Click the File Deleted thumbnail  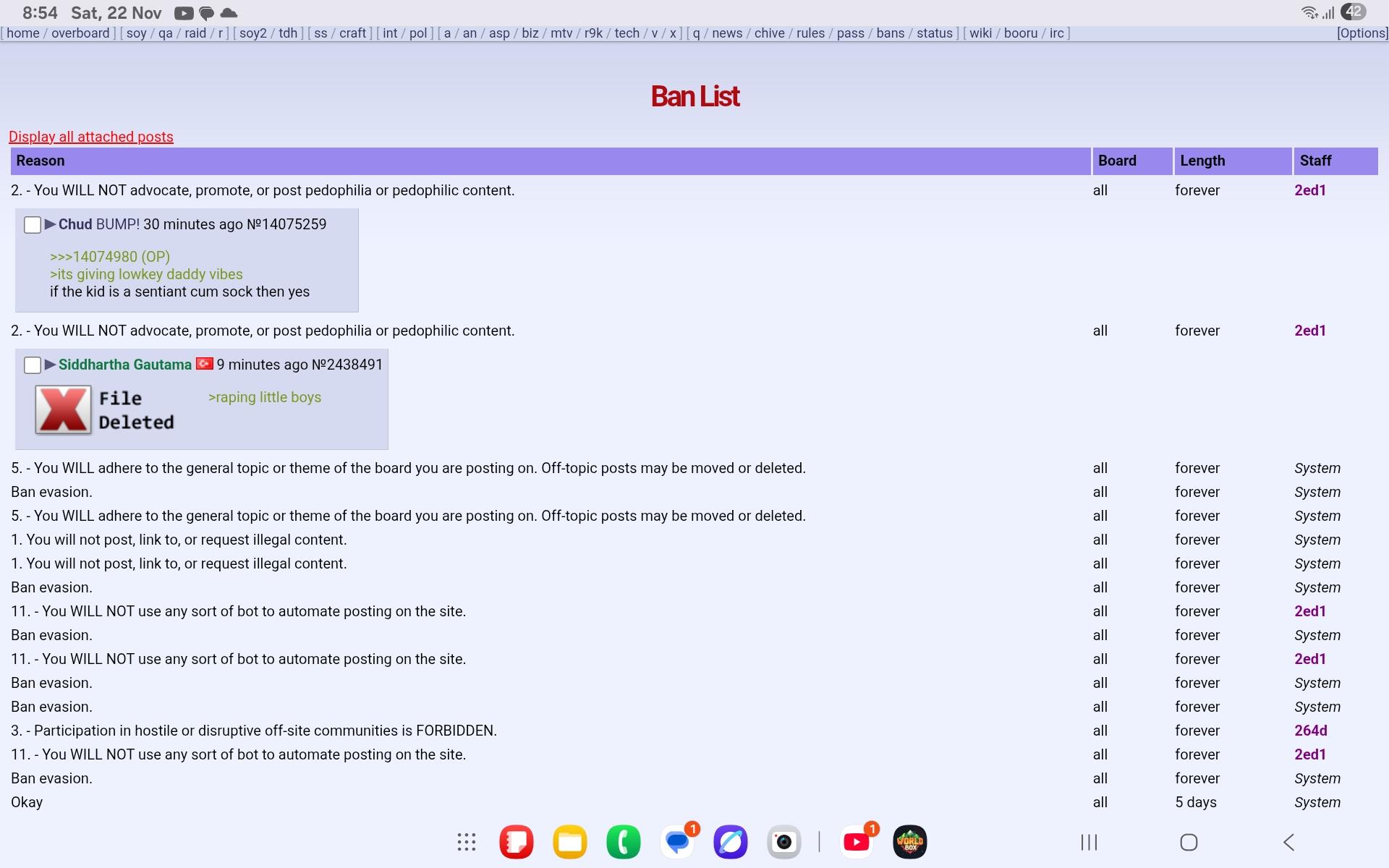pyautogui.click(x=64, y=410)
